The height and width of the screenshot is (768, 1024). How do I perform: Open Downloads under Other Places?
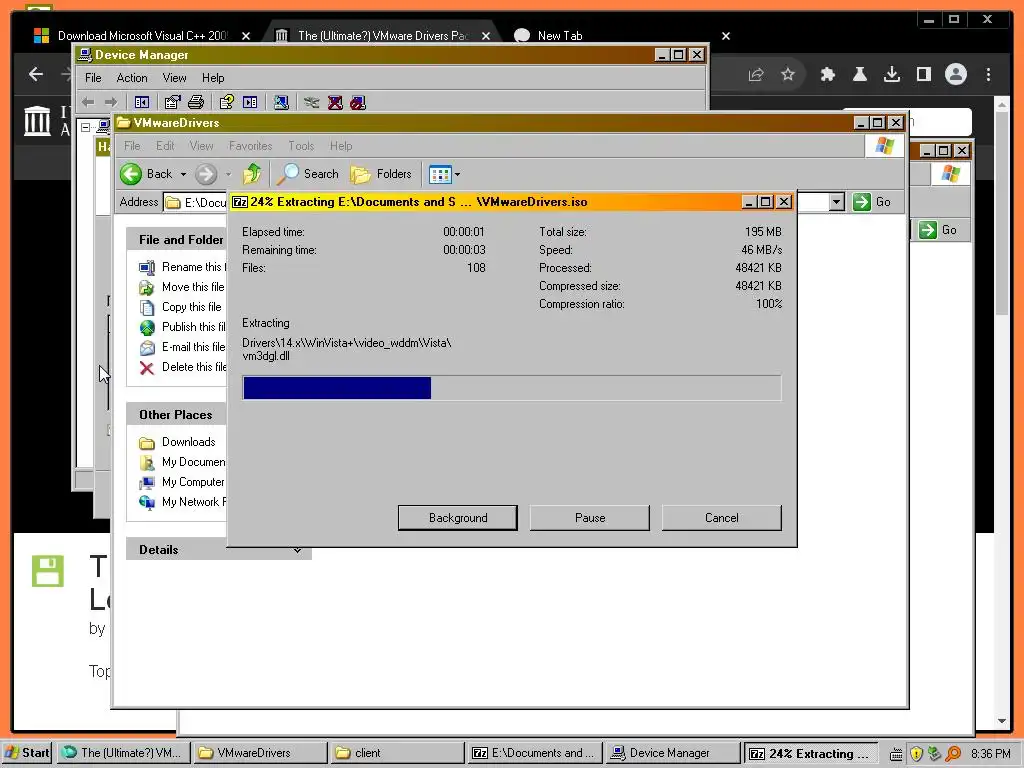click(178, 442)
